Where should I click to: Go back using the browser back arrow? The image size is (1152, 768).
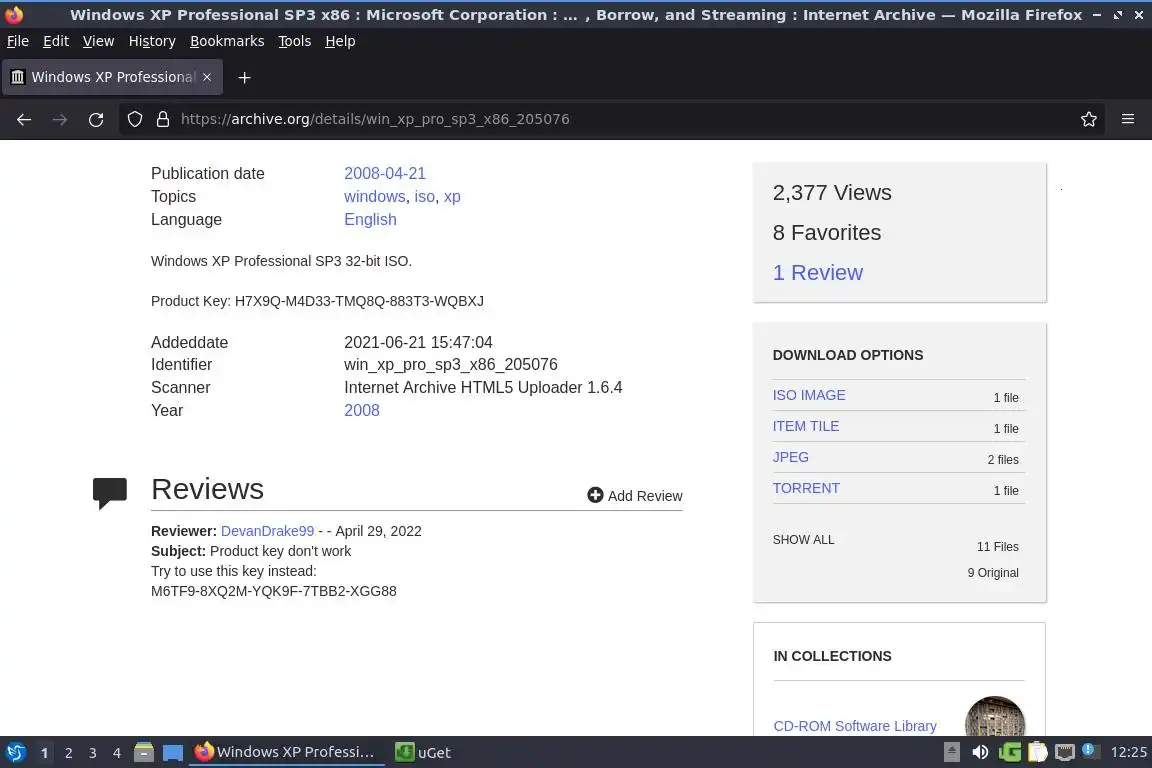pos(24,119)
